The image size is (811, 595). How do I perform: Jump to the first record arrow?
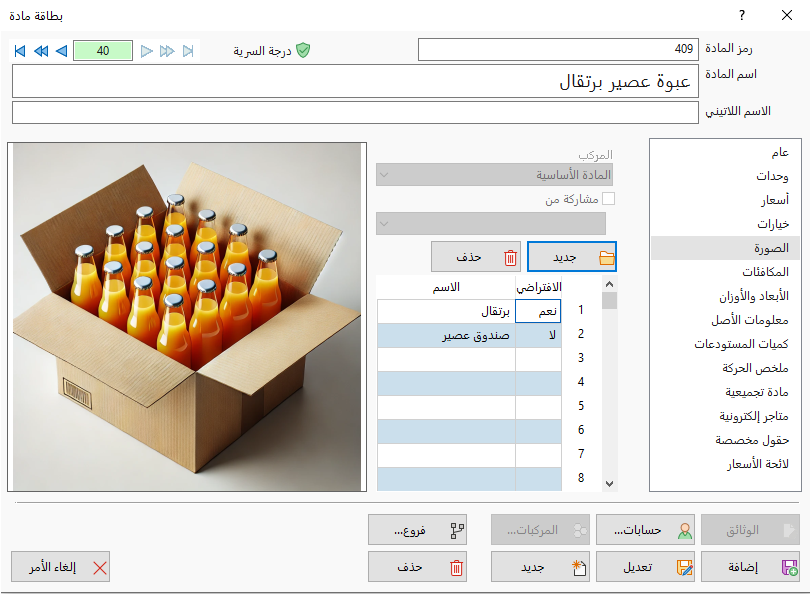tap(20, 51)
